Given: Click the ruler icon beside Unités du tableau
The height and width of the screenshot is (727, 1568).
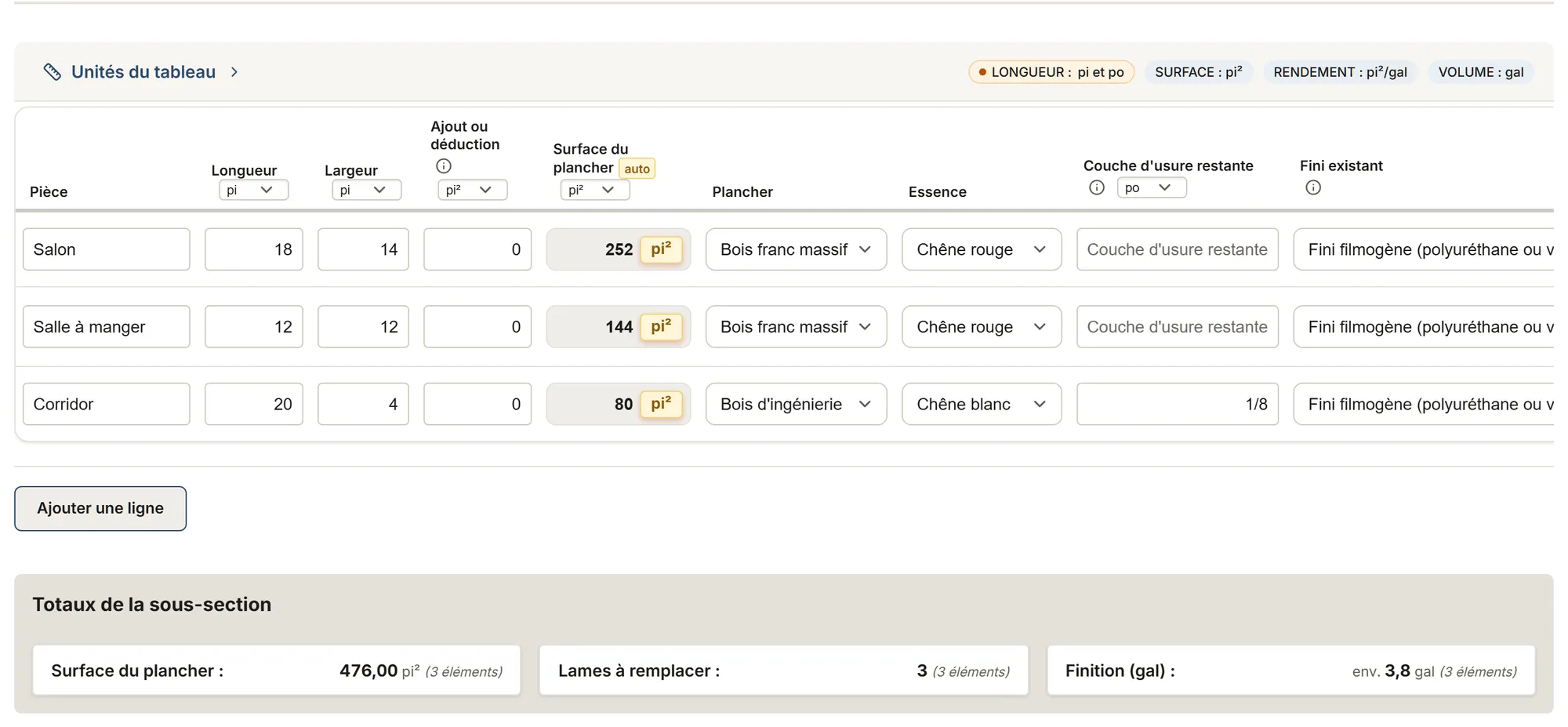Looking at the screenshot, I should point(52,72).
